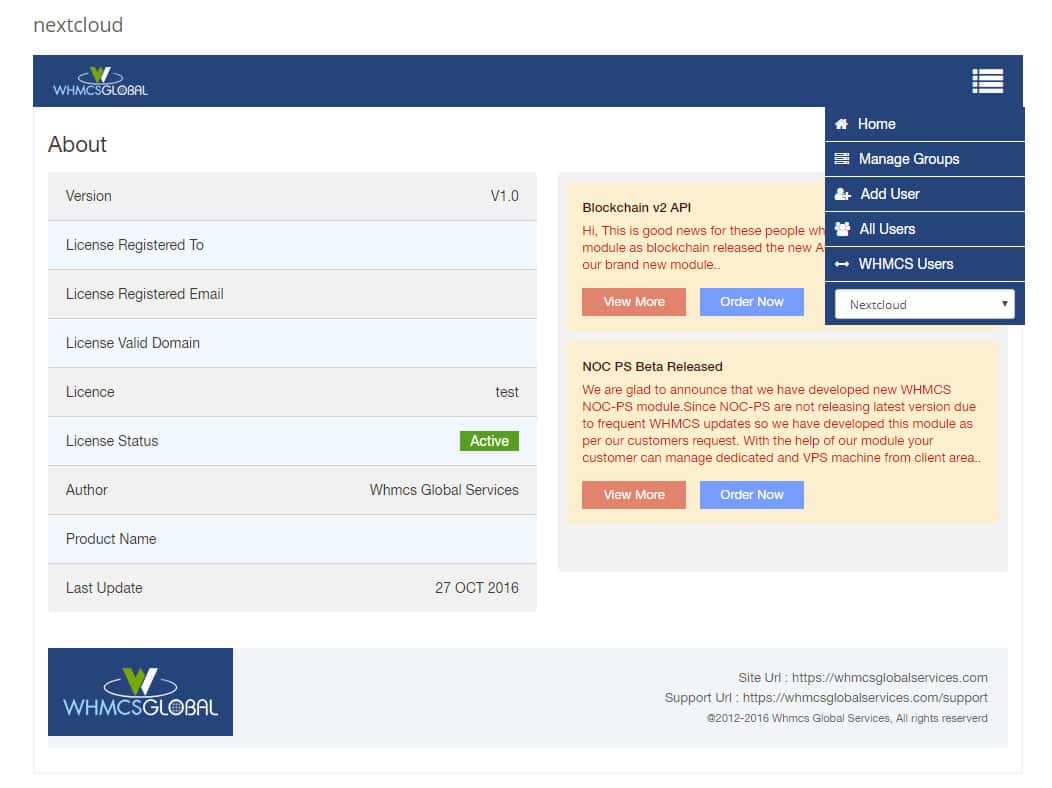Click the WHMCS Global footer logo
Screen dimensions: 1052x788
click(x=140, y=692)
